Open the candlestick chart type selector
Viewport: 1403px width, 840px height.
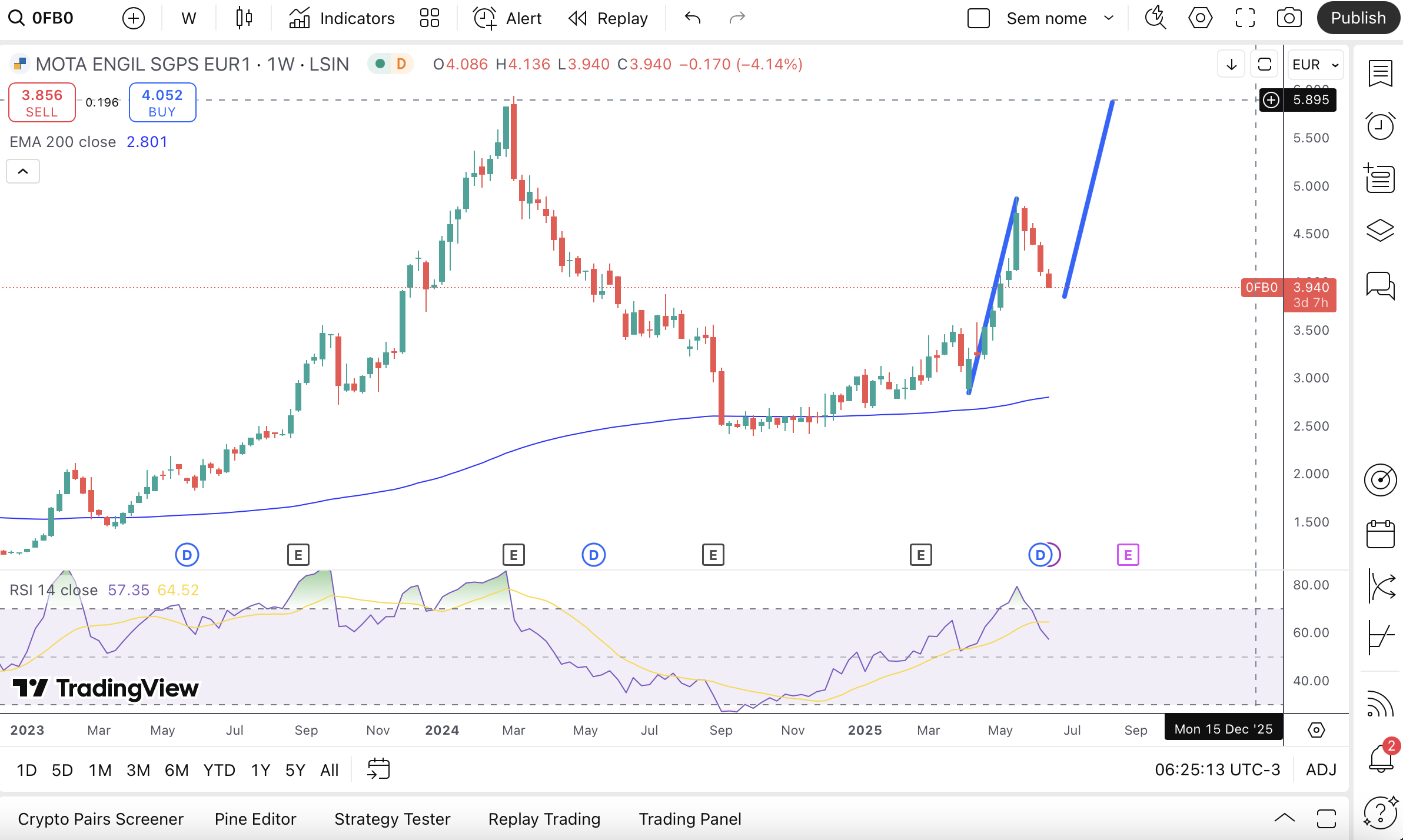(244, 18)
